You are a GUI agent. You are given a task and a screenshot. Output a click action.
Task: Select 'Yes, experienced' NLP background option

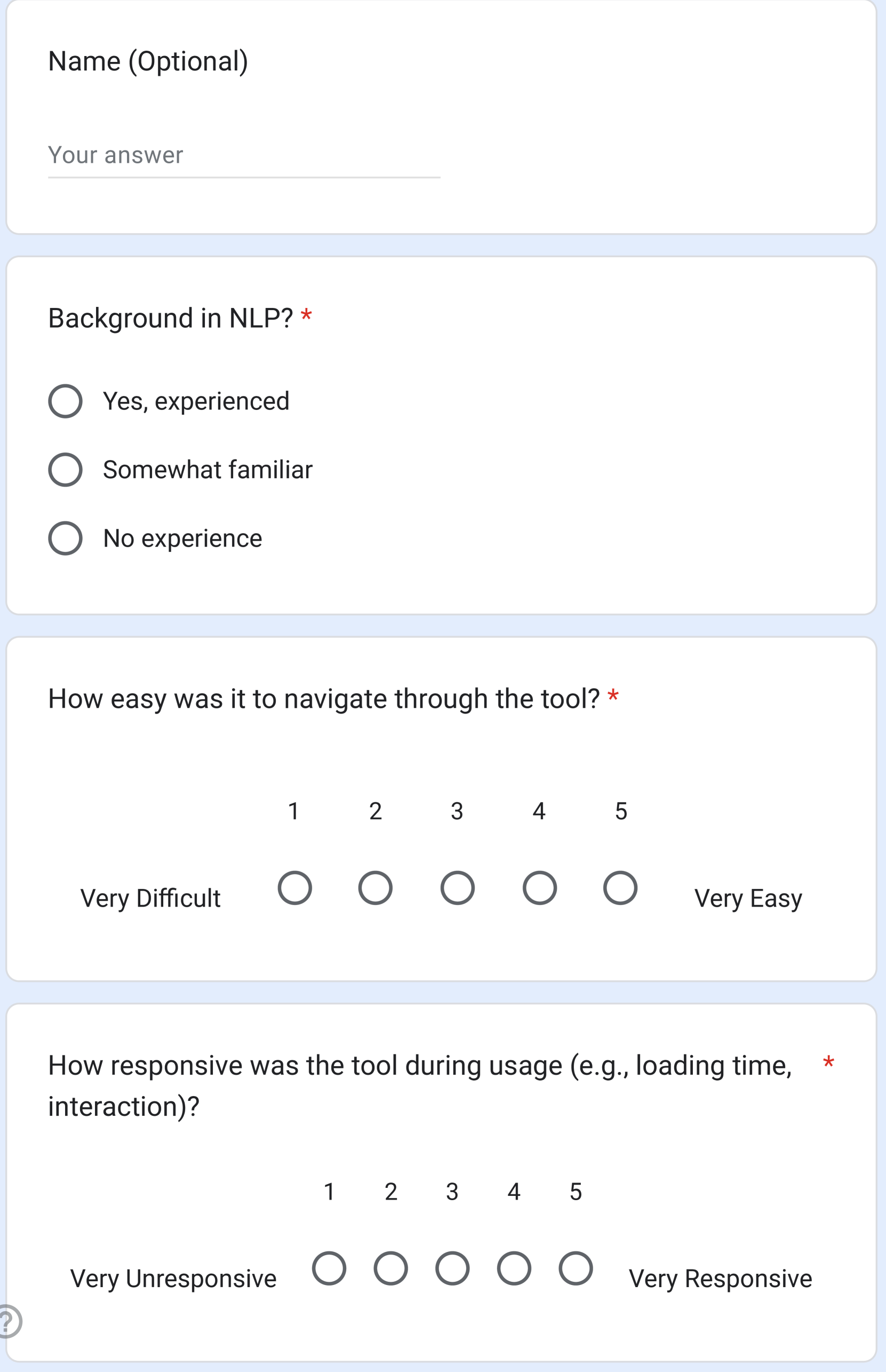[65, 401]
